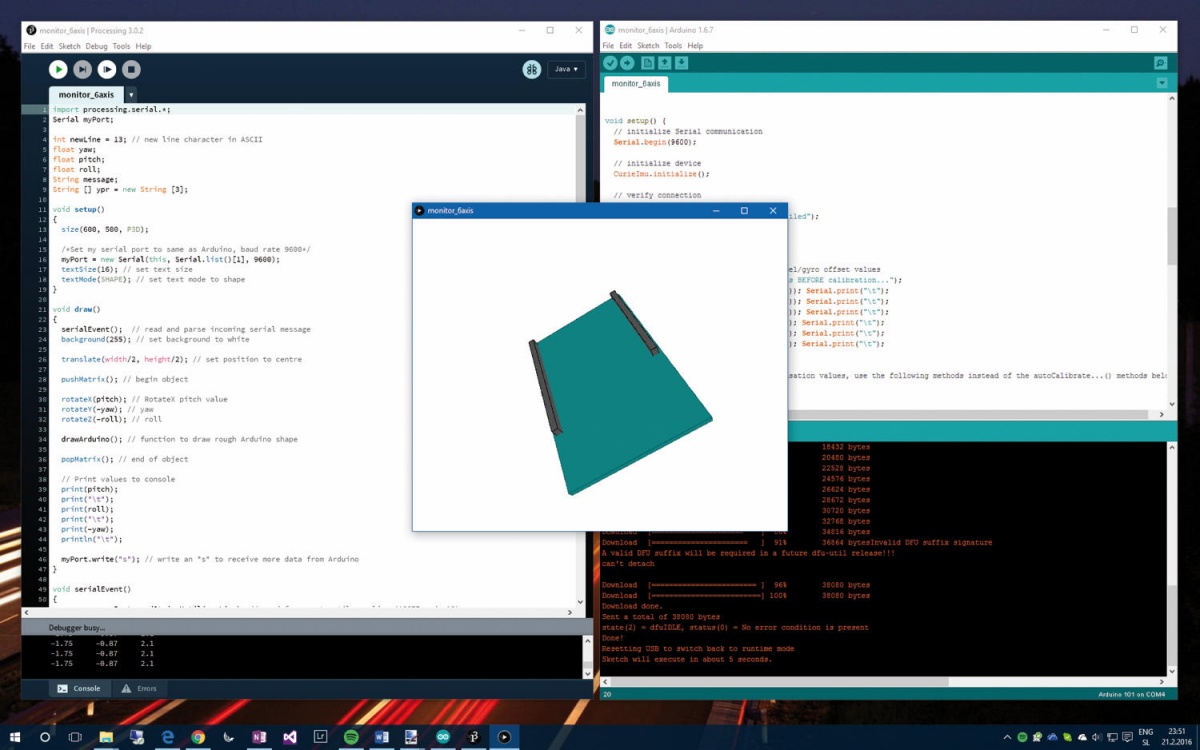Screen dimensions: 1200x750
Task: Click the Step button in Processing toolbar
Action: 82,69
